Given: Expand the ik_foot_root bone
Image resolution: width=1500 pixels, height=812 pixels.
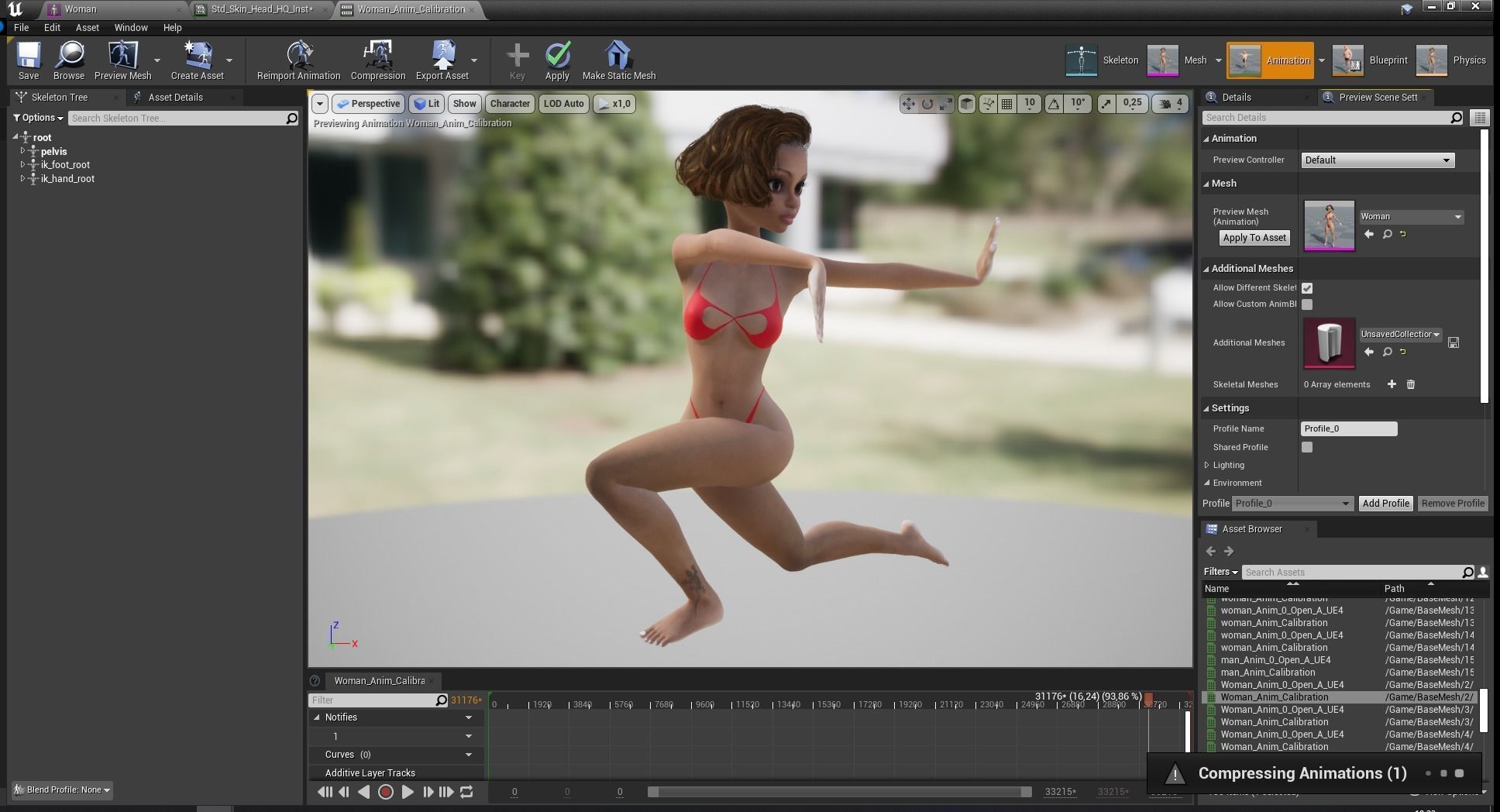Looking at the screenshot, I should (x=22, y=164).
